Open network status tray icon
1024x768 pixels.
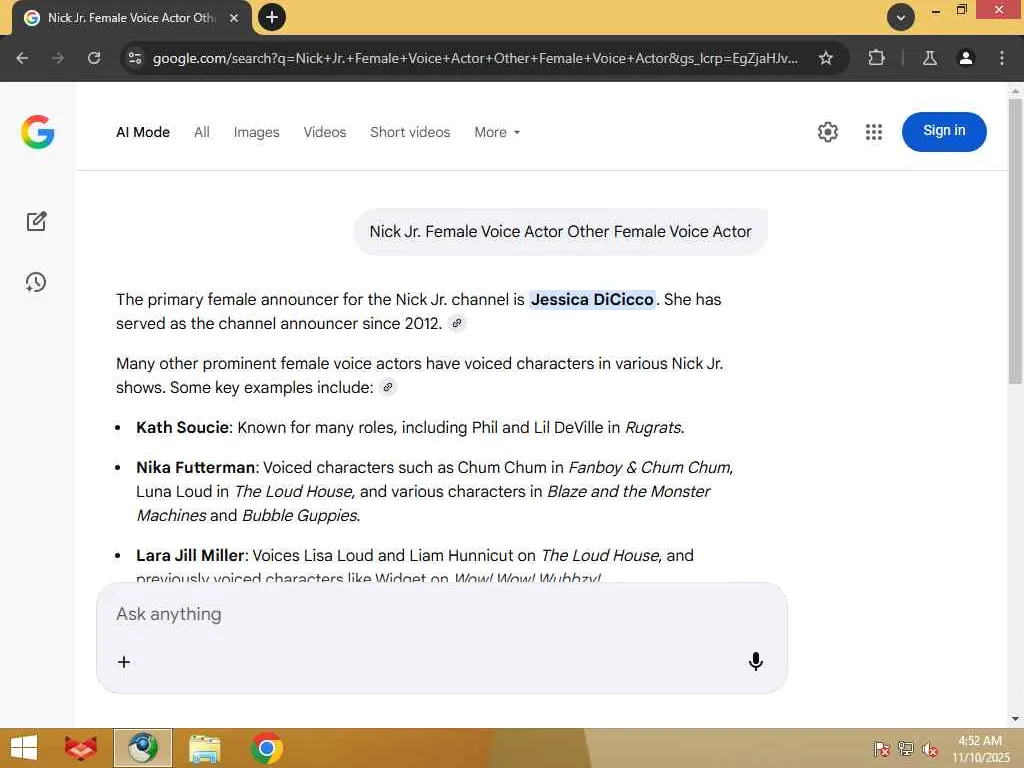906,748
